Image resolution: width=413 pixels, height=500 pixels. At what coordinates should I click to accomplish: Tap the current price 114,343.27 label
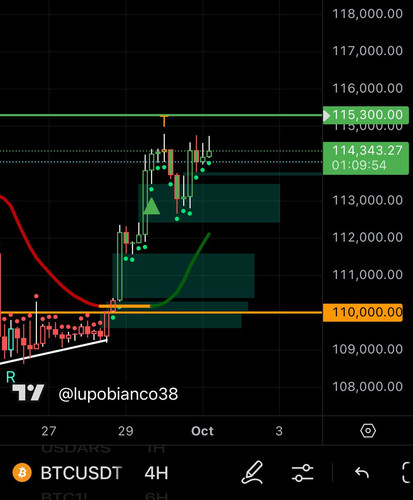click(366, 158)
